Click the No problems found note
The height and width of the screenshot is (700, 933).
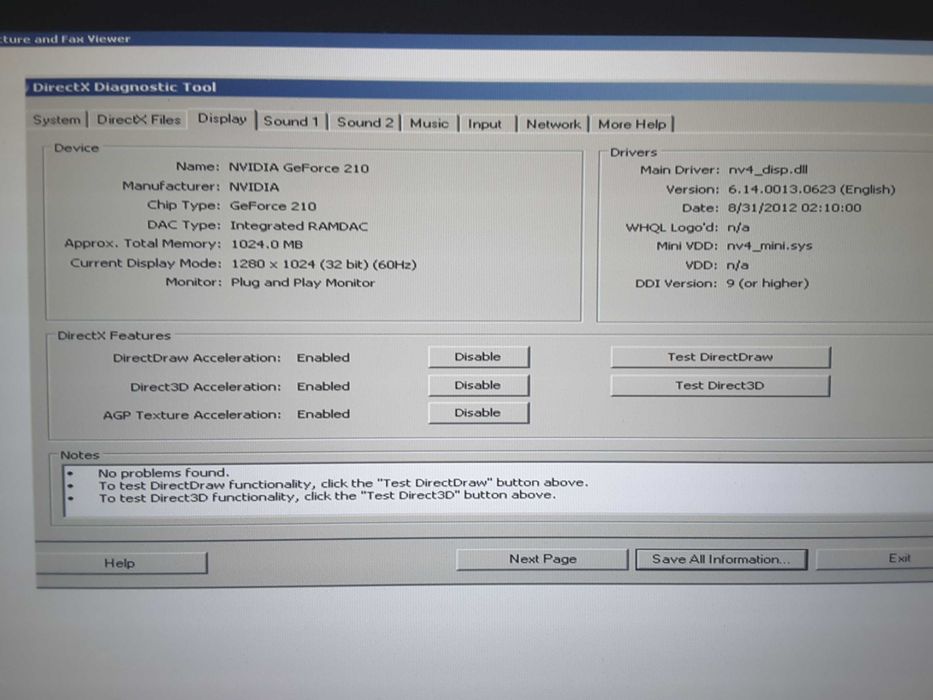[164, 473]
